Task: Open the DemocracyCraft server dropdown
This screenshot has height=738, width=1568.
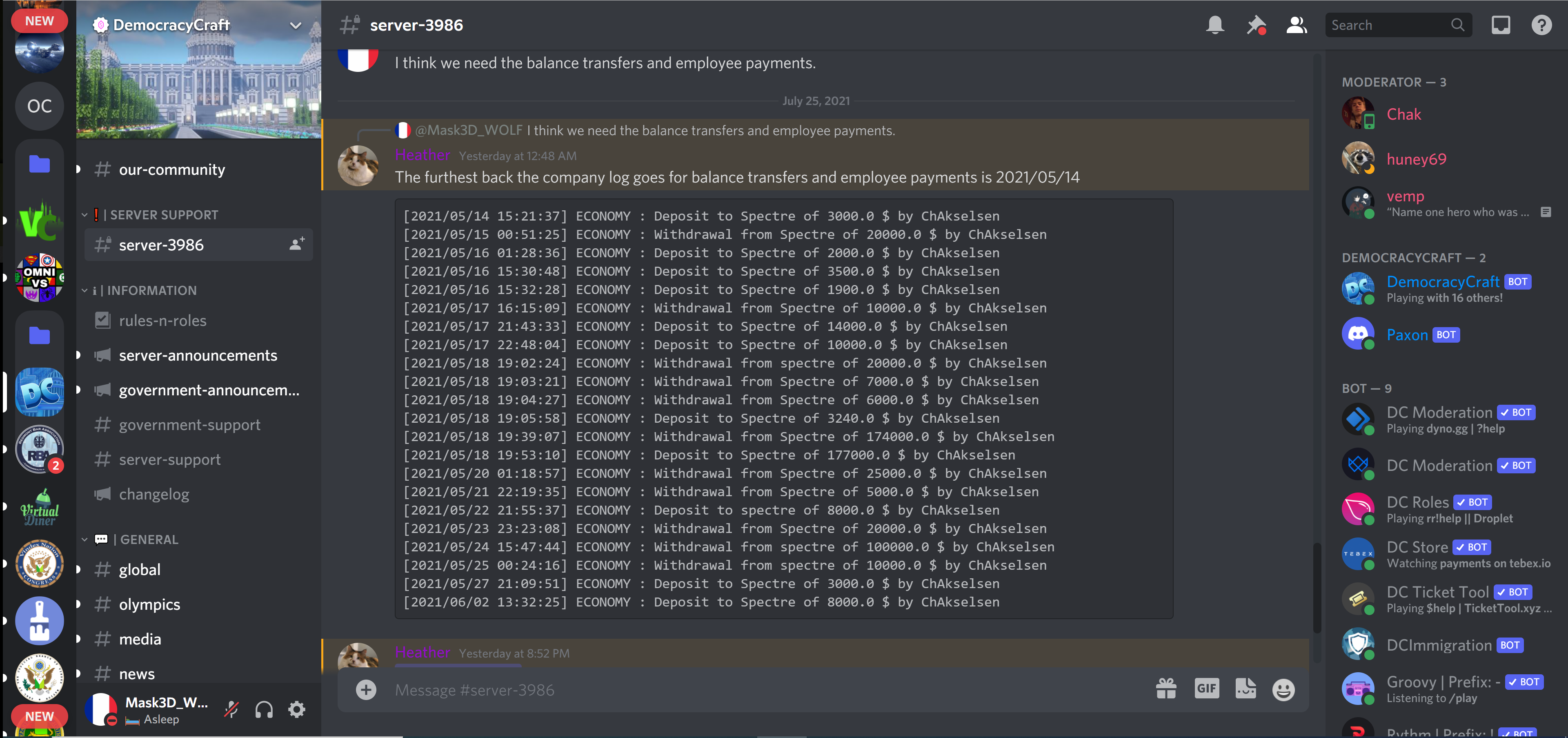Action: (295, 26)
